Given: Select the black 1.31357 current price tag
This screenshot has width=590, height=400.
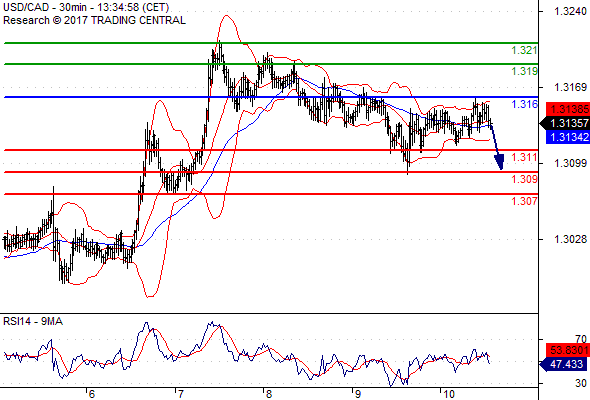Looking at the screenshot, I should pyautogui.click(x=565, y=123).
